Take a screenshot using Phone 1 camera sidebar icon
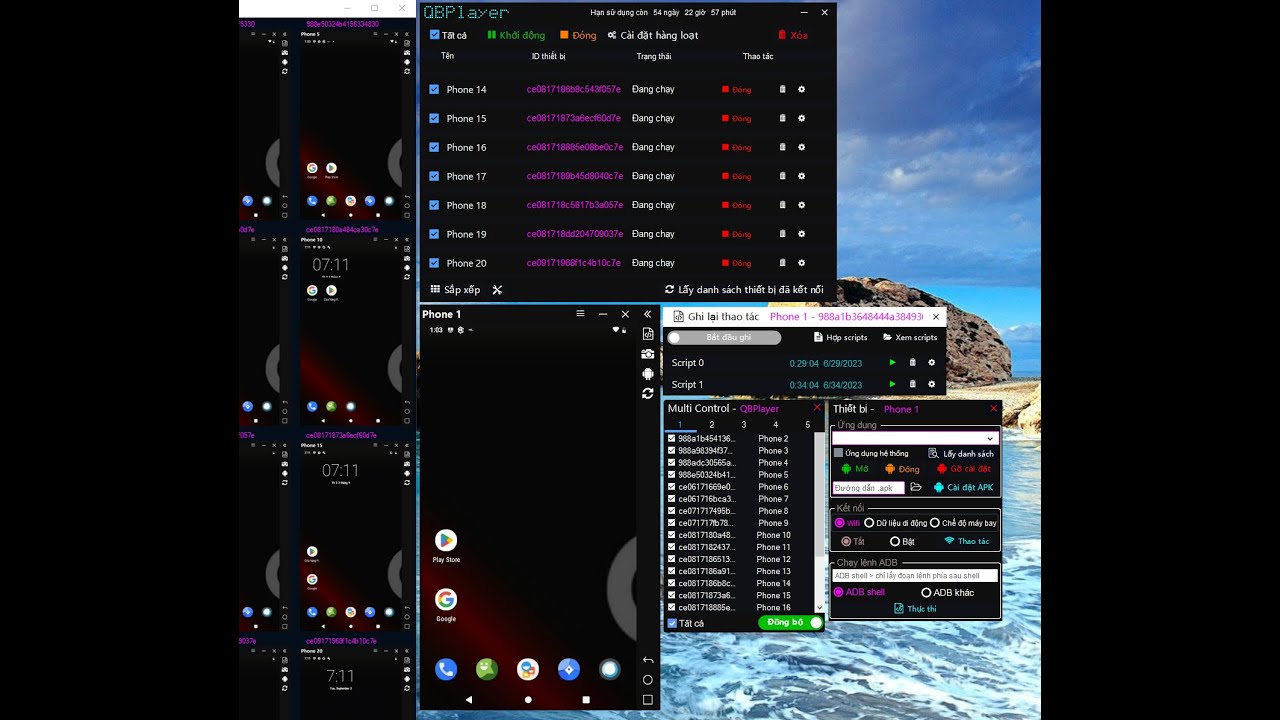 tap(648, 354)
